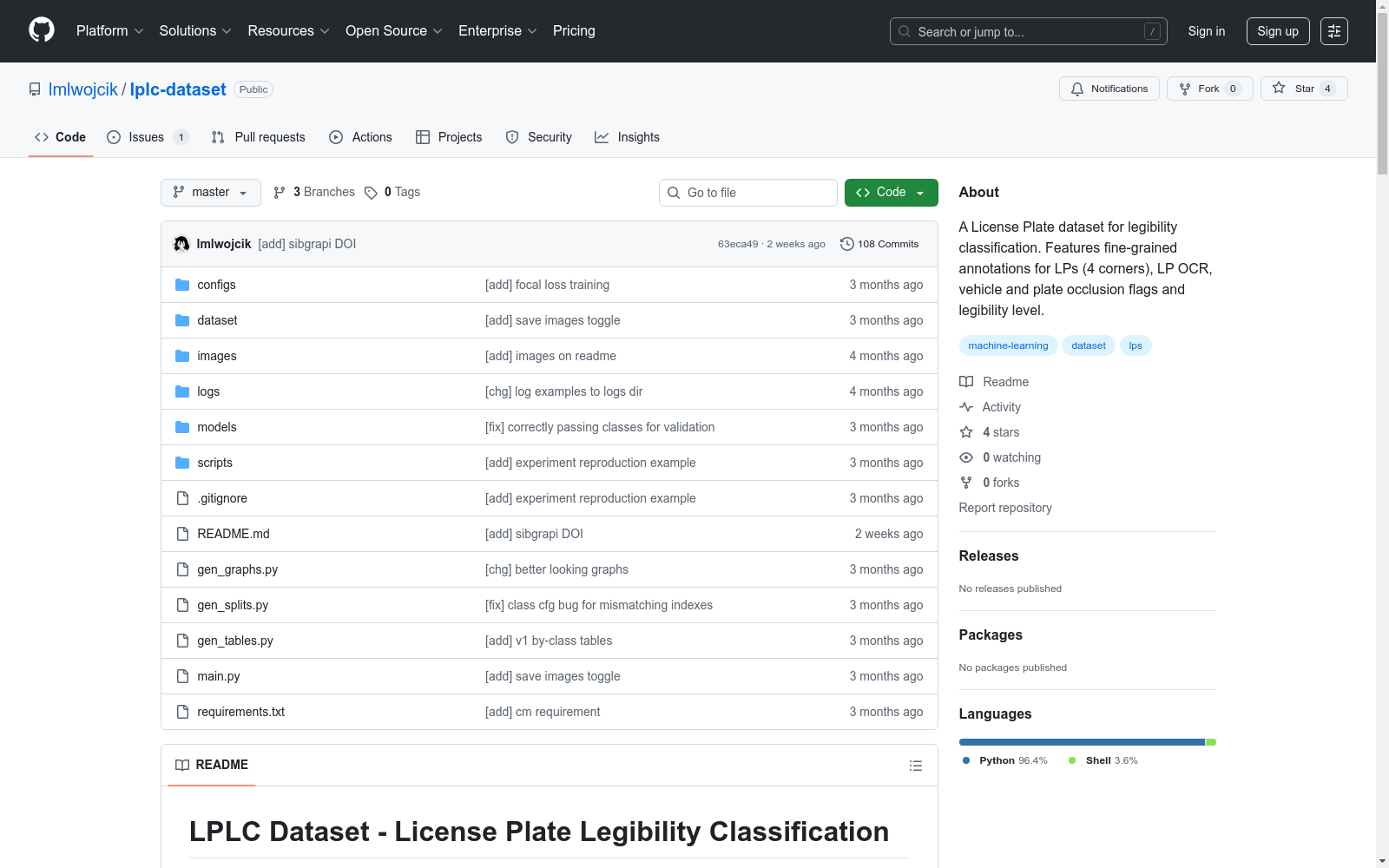Click the Sign up button

click(1278, 31)
